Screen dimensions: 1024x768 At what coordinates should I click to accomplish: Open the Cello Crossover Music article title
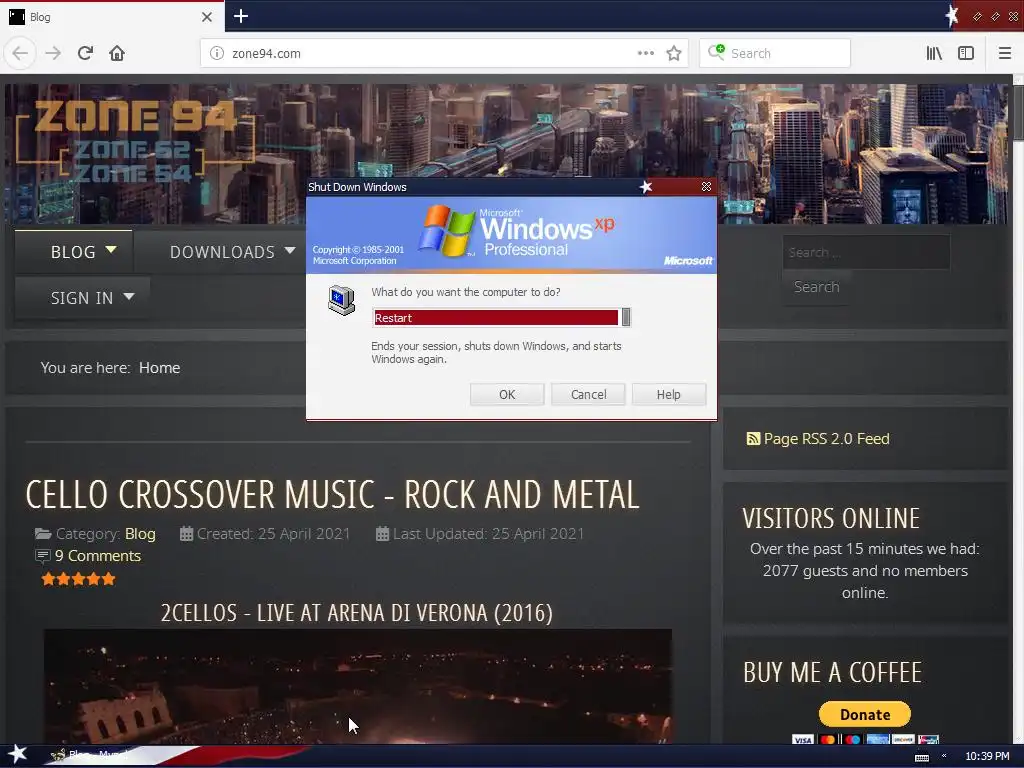click(x=332, y=494)
